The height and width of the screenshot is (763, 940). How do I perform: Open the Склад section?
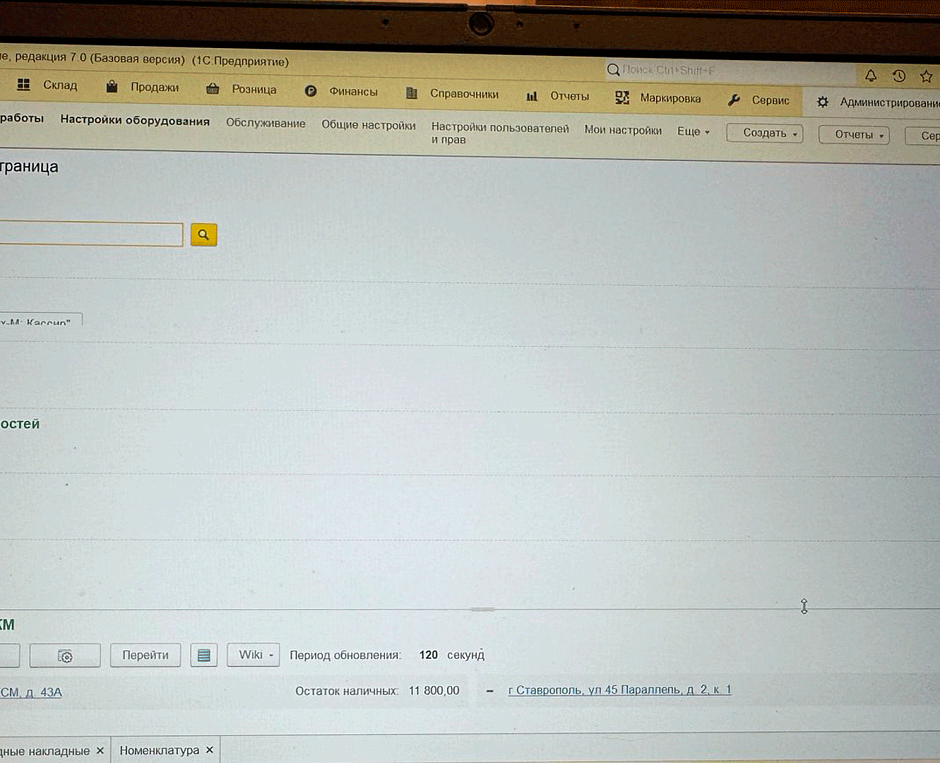(x=60, y=85)
